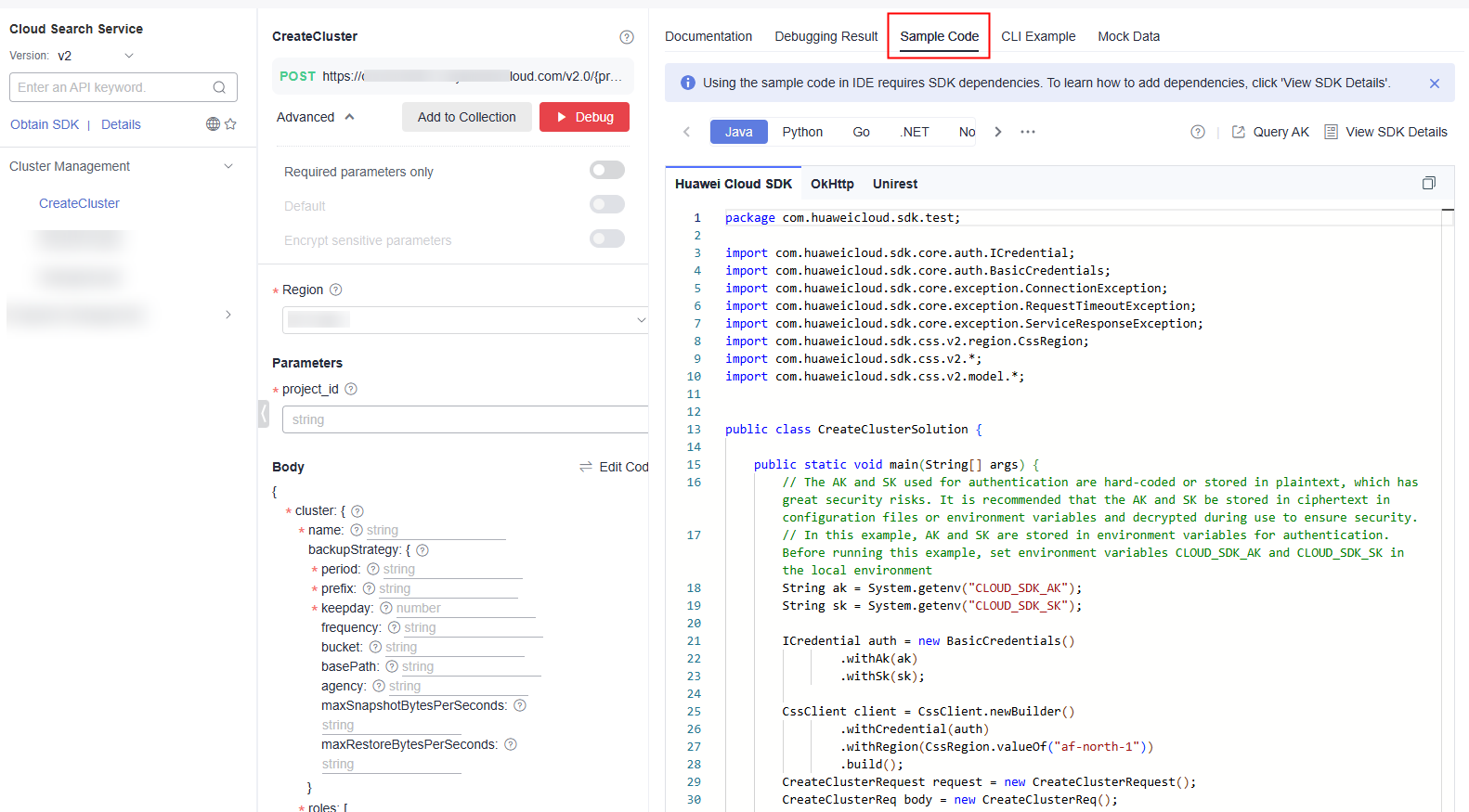Click the bucket string input field
The height and width of the screenshot is (812, 1469).
[455, 648]
